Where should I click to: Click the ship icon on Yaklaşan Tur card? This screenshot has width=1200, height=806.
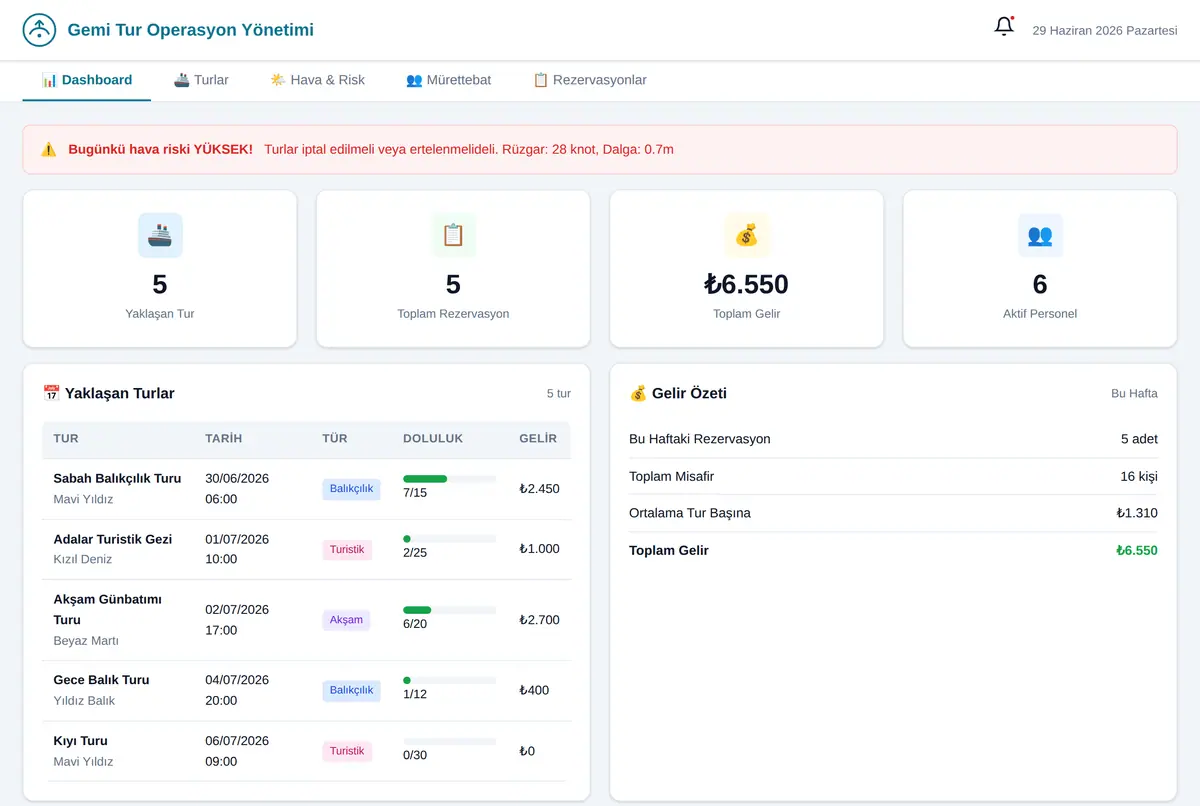(x=160, y=235)
